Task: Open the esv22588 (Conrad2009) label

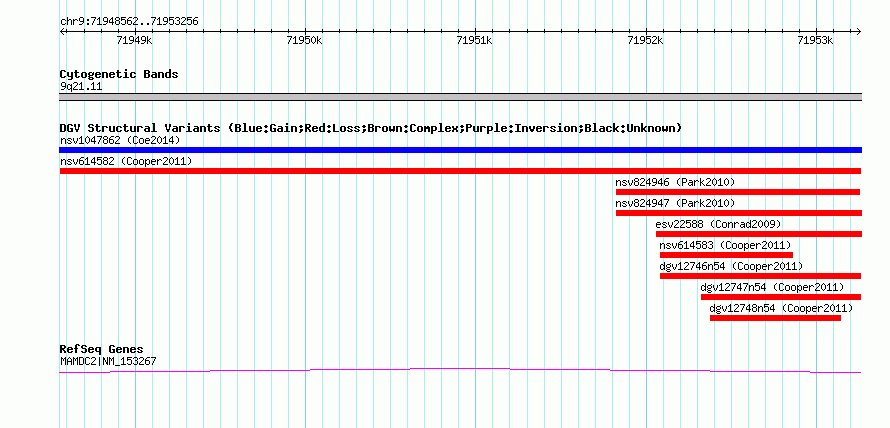Action: 719,224
